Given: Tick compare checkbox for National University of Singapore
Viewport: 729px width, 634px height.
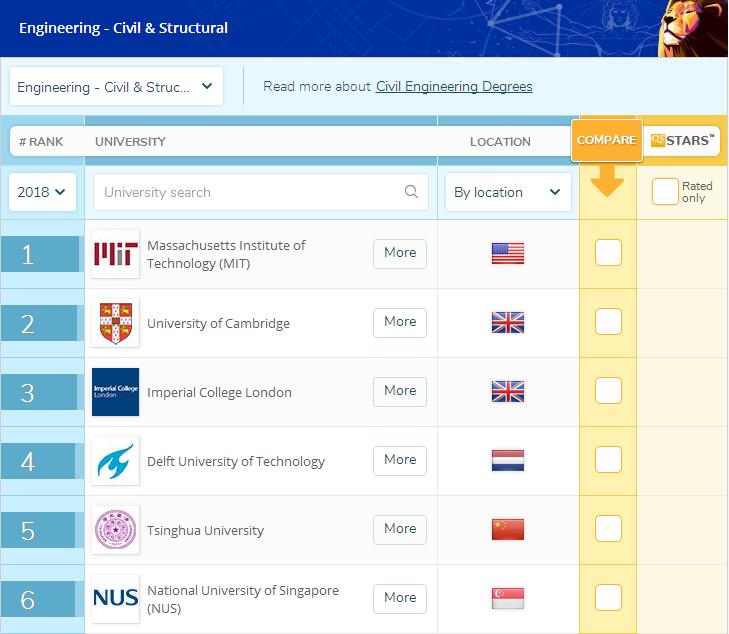Looking at the screenshot, I should coord(608,597).
